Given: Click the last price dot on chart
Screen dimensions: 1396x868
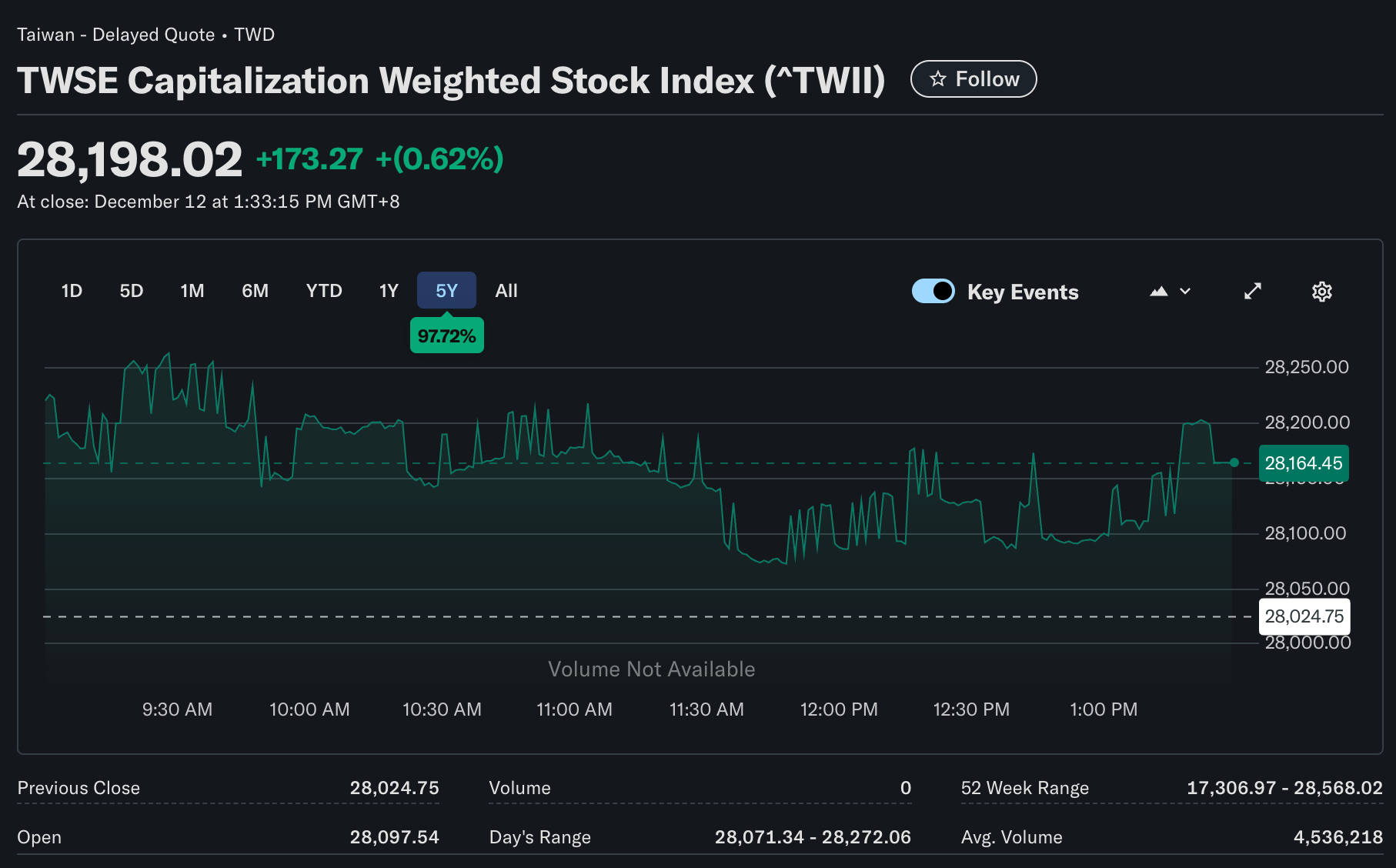Looking at the screenshot, I should coord(1234,462).
